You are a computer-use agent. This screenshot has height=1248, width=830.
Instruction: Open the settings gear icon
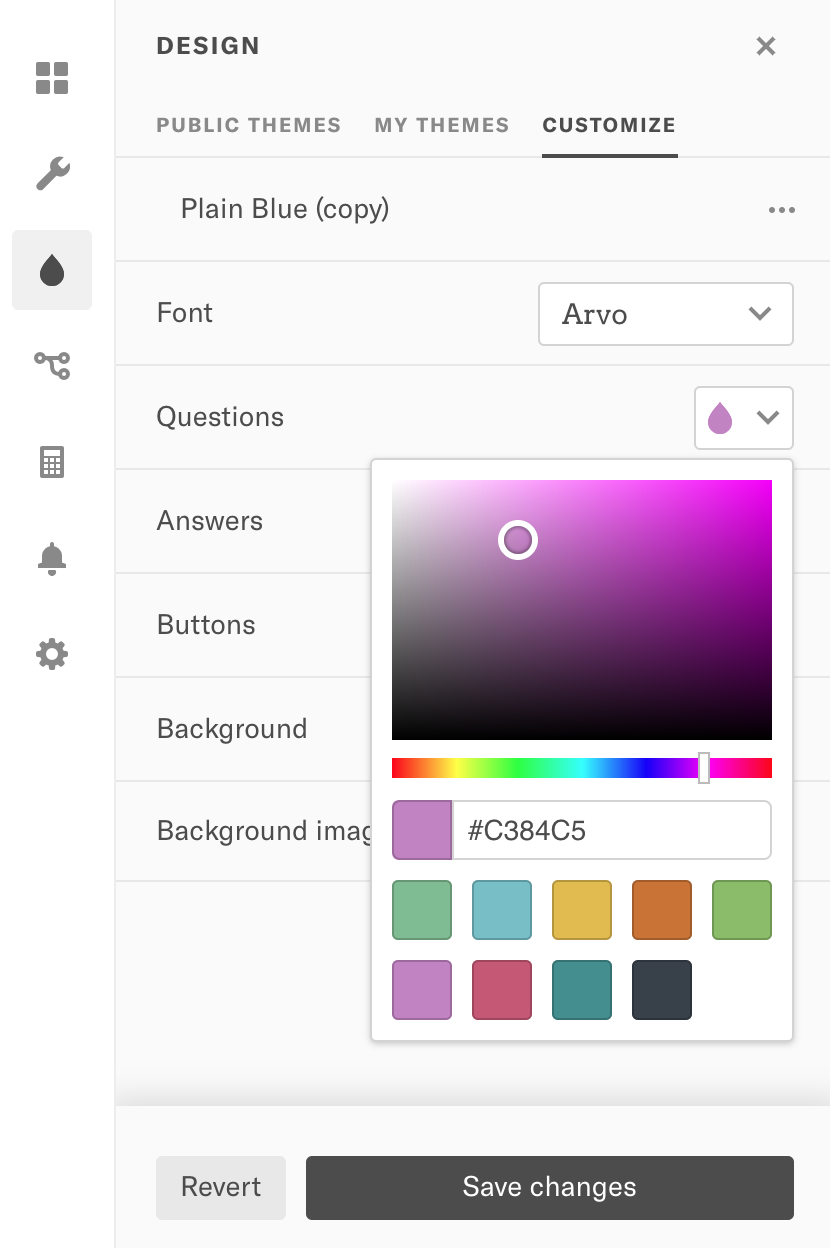[52, 655]
